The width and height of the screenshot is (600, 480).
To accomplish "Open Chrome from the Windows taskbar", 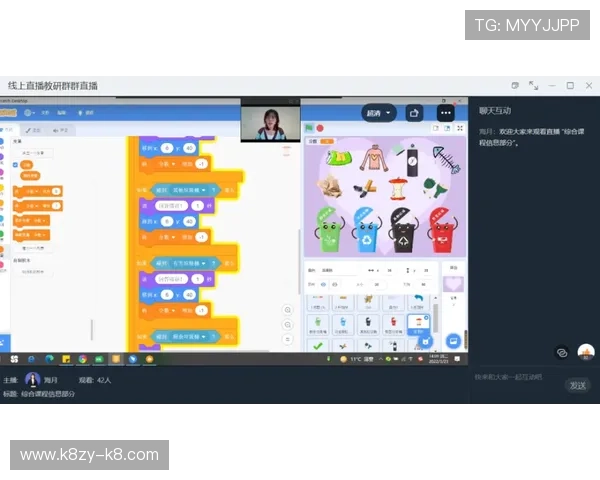I will (83, 359).
